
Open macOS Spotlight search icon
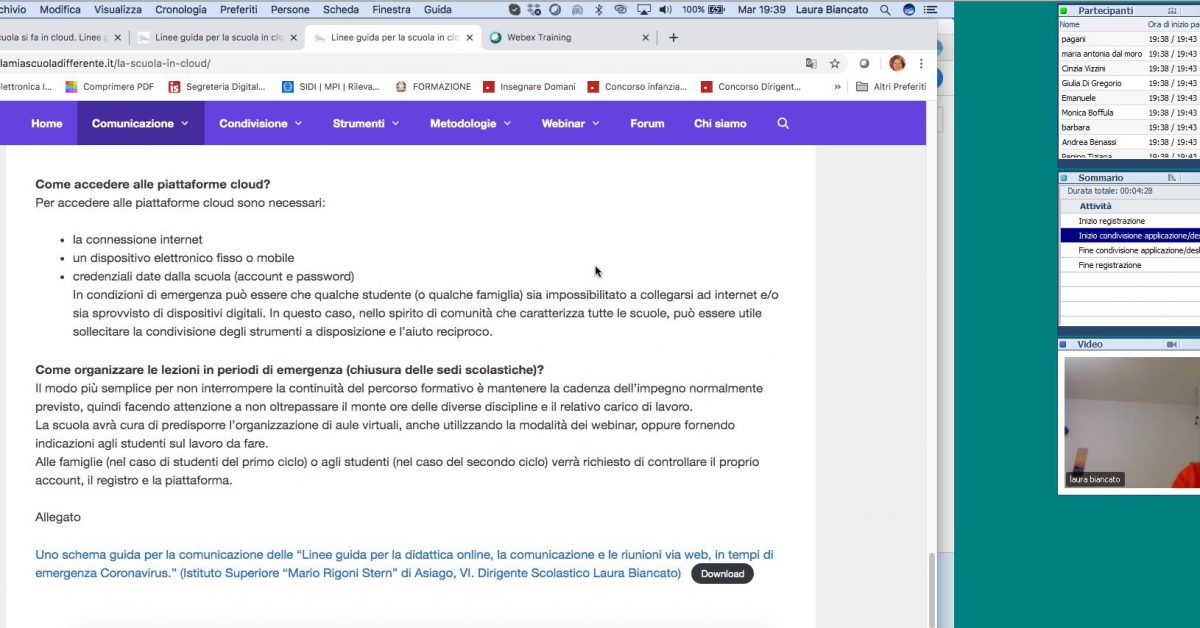tap(886, 9)
